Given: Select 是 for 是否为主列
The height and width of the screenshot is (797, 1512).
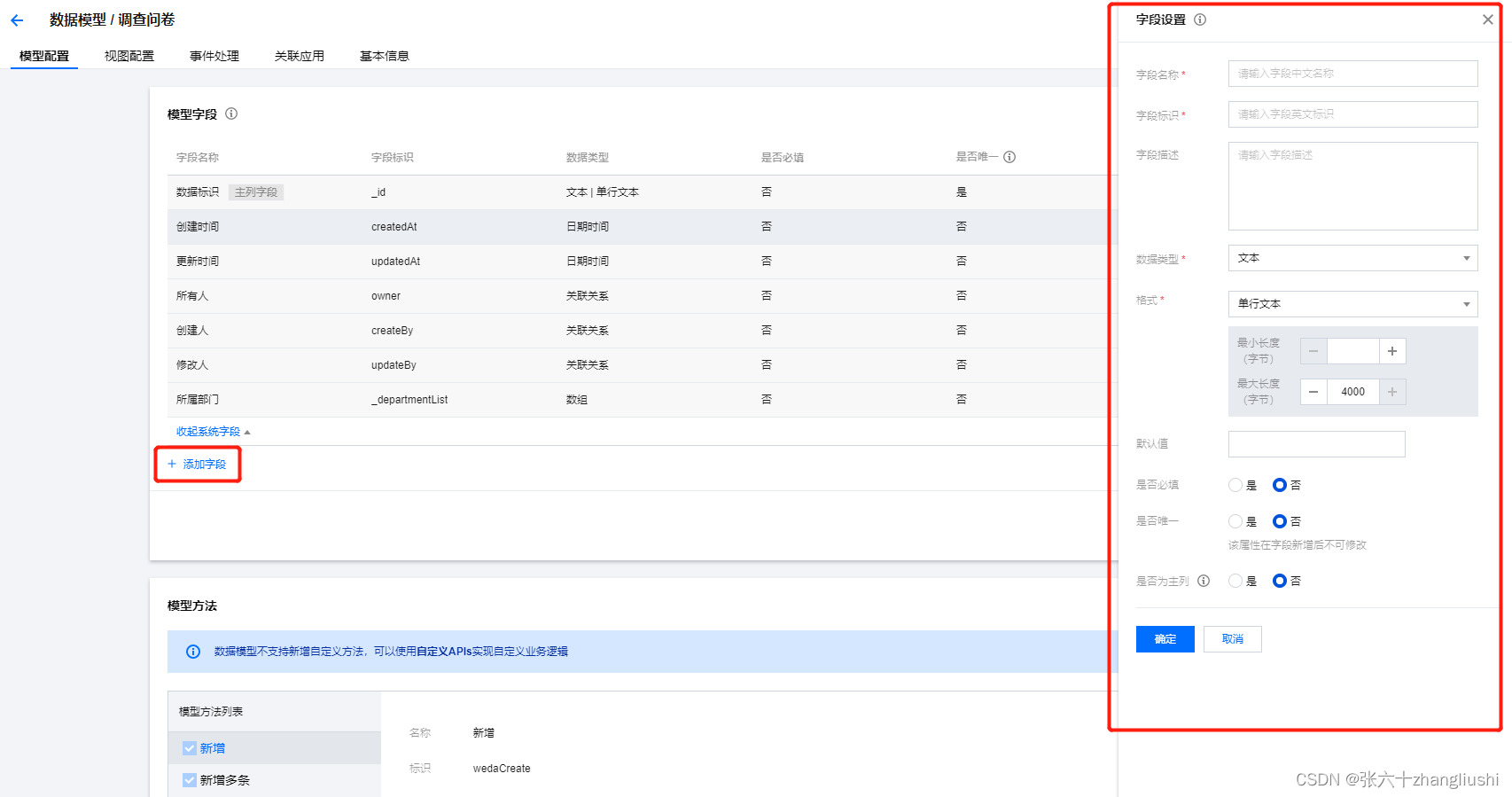Looking at the screenshot, I should point(1235,581).
